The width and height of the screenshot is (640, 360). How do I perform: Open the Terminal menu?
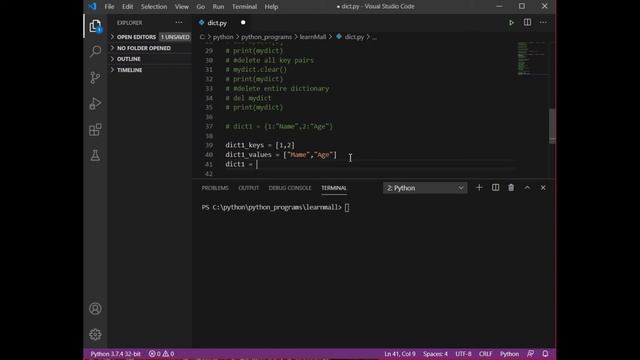tap(244, 7)
